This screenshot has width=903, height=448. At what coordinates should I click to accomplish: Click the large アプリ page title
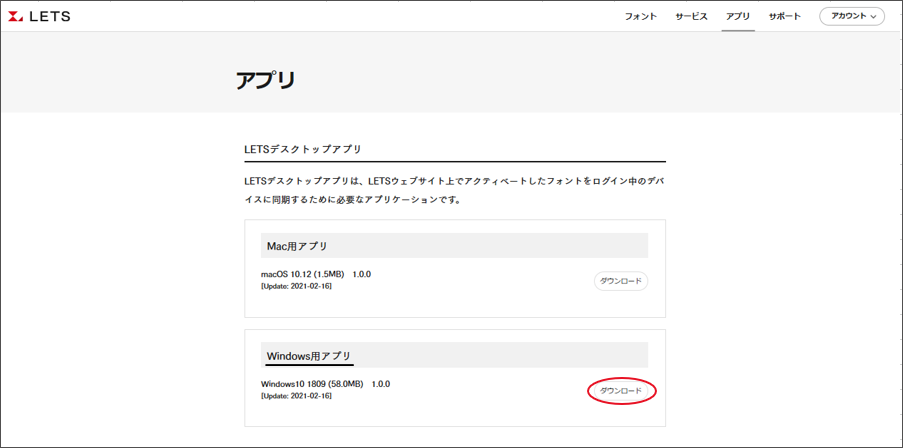[266, 81]
